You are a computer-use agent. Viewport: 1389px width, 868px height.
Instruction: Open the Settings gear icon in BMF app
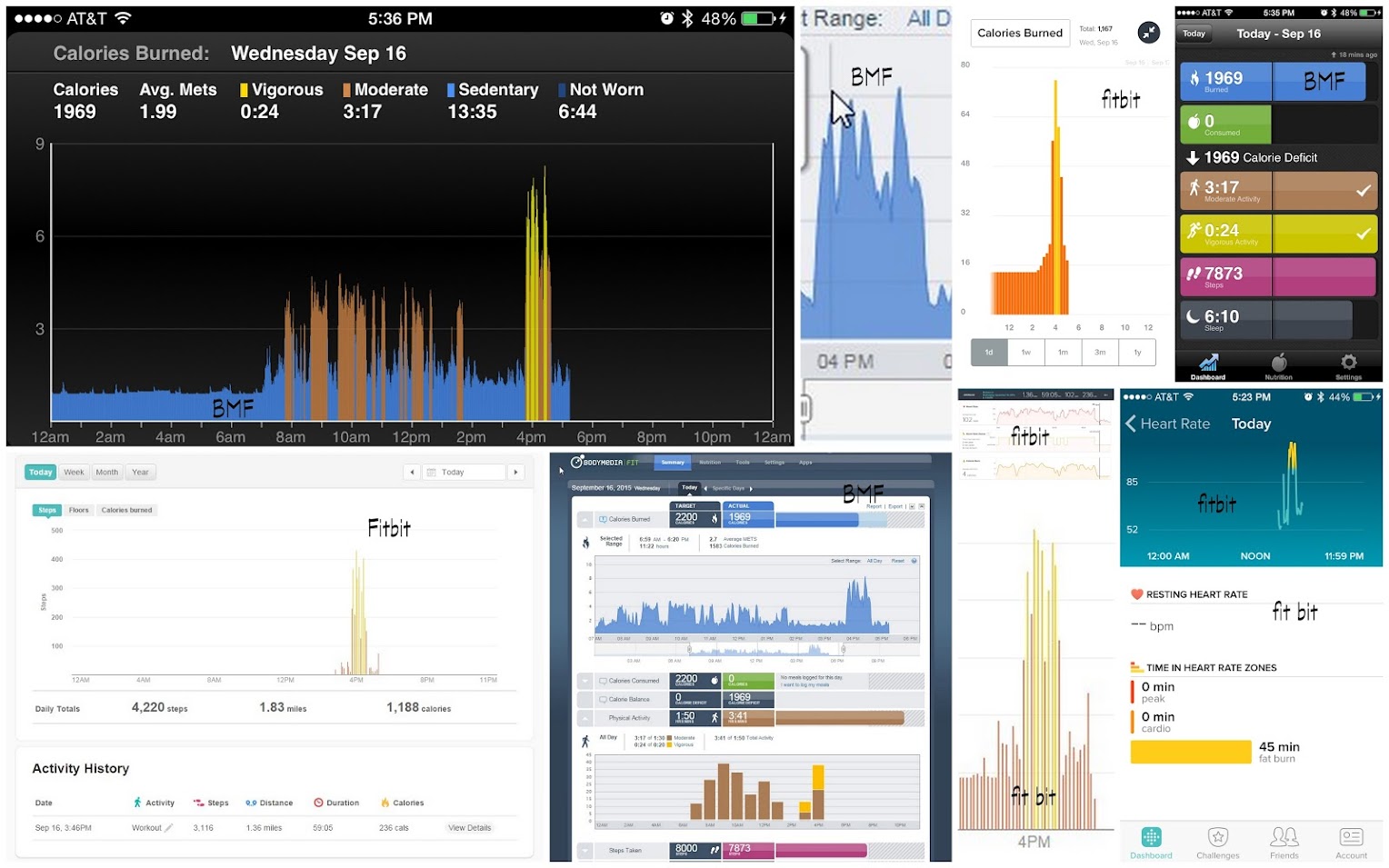click(1349, 362)
